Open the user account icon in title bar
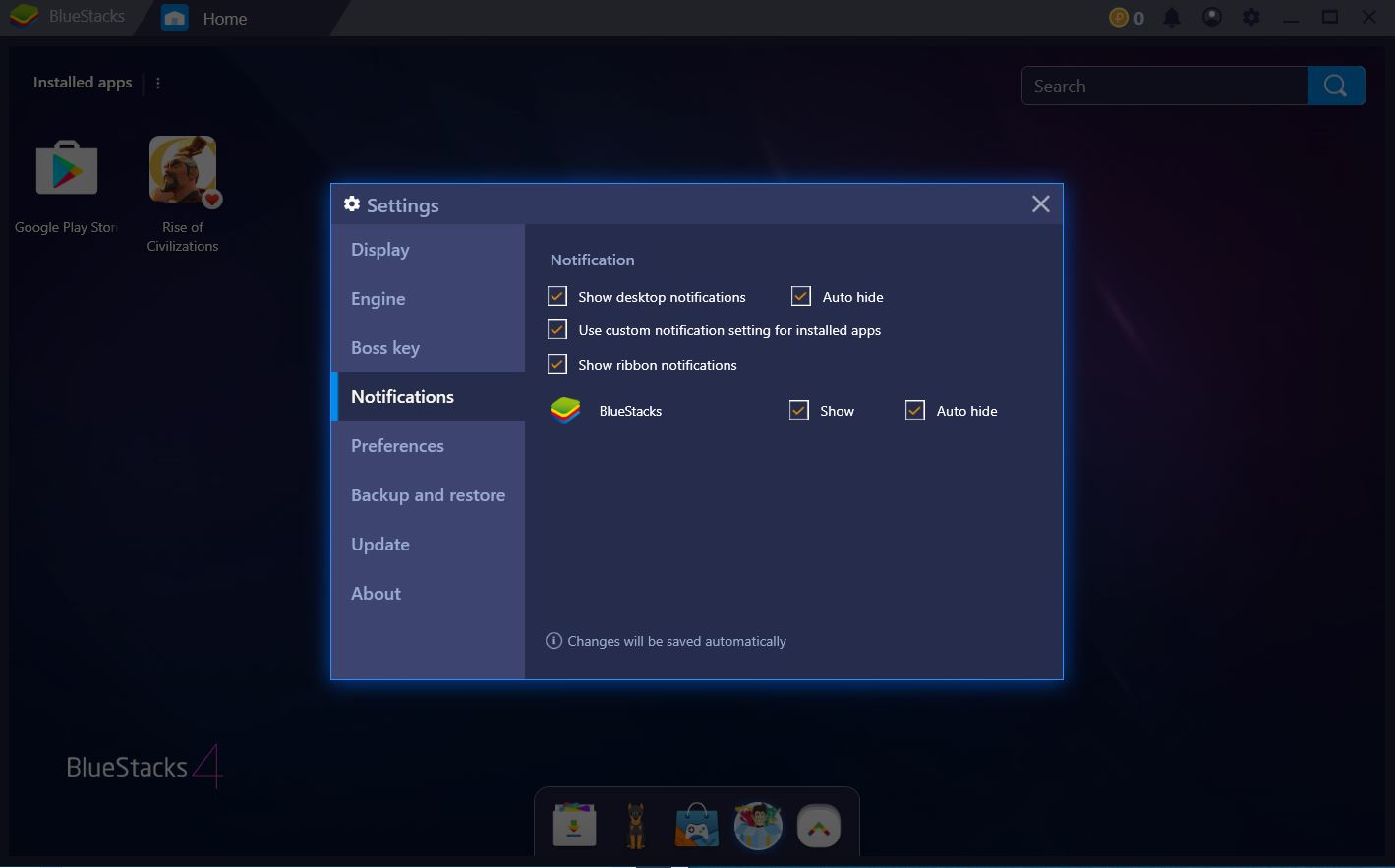This screenshot has height=868, width=1395. [x=1211, y=17]
